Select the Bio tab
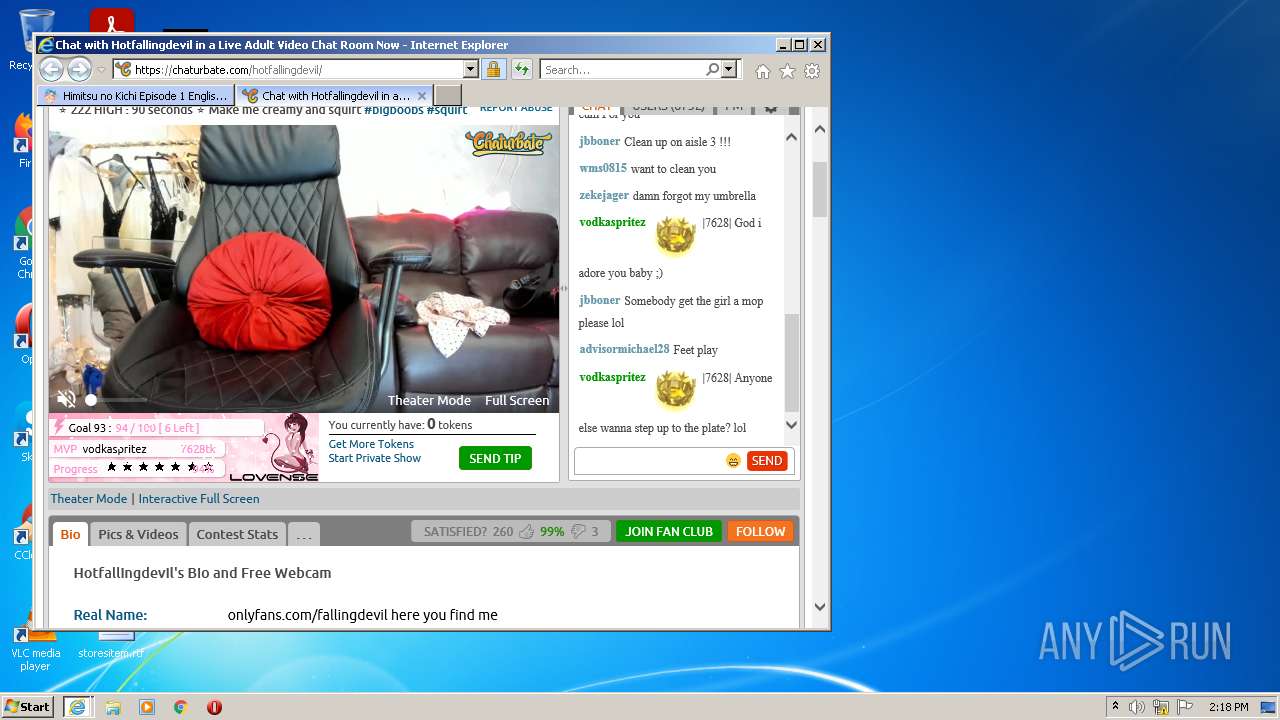The width and height of the screenshot is (1280, 720). pyautogui.click(x=70, y=534)
